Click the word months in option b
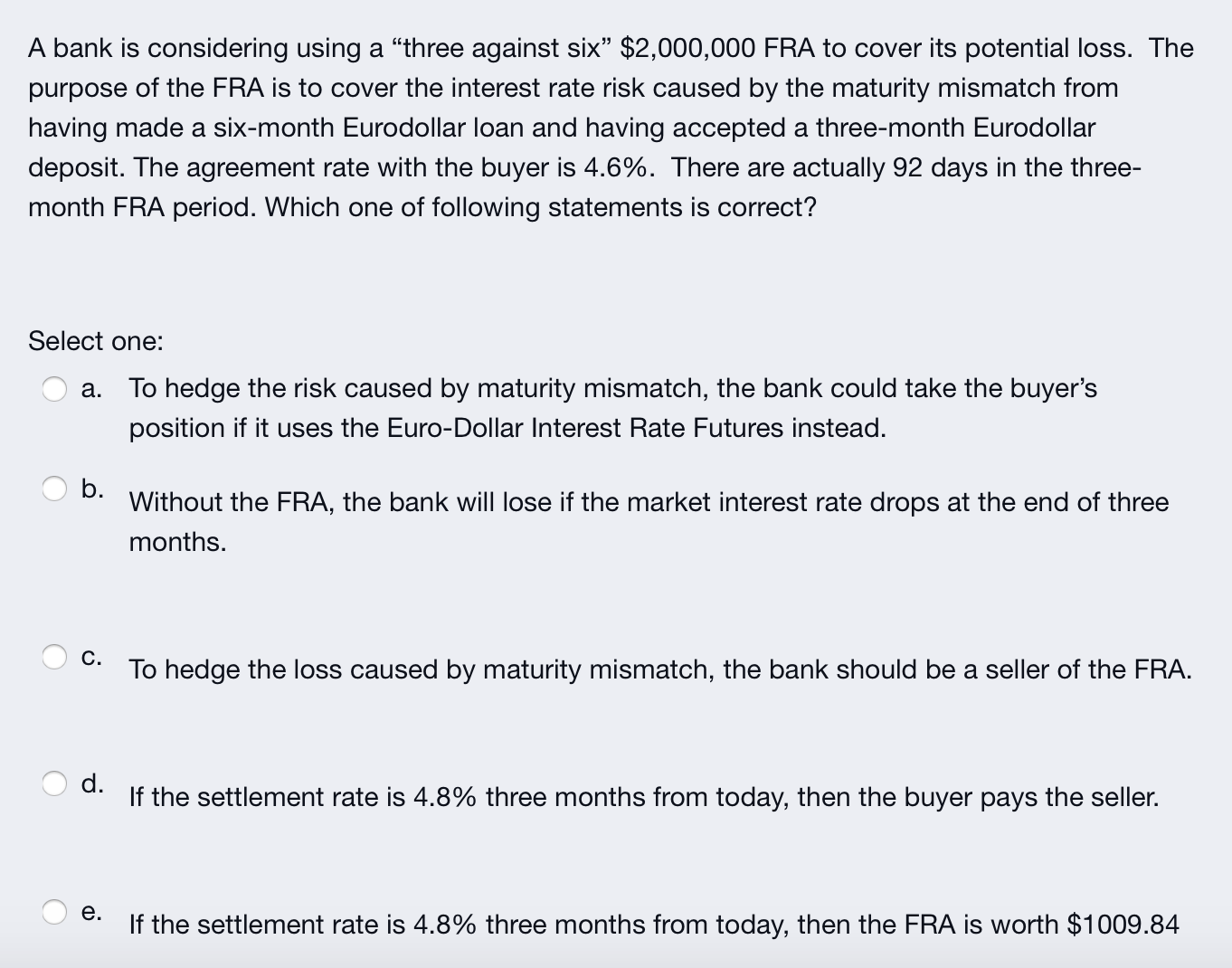Image resolution: width=1232 pixels, height=968 pixels. (175, 543)
